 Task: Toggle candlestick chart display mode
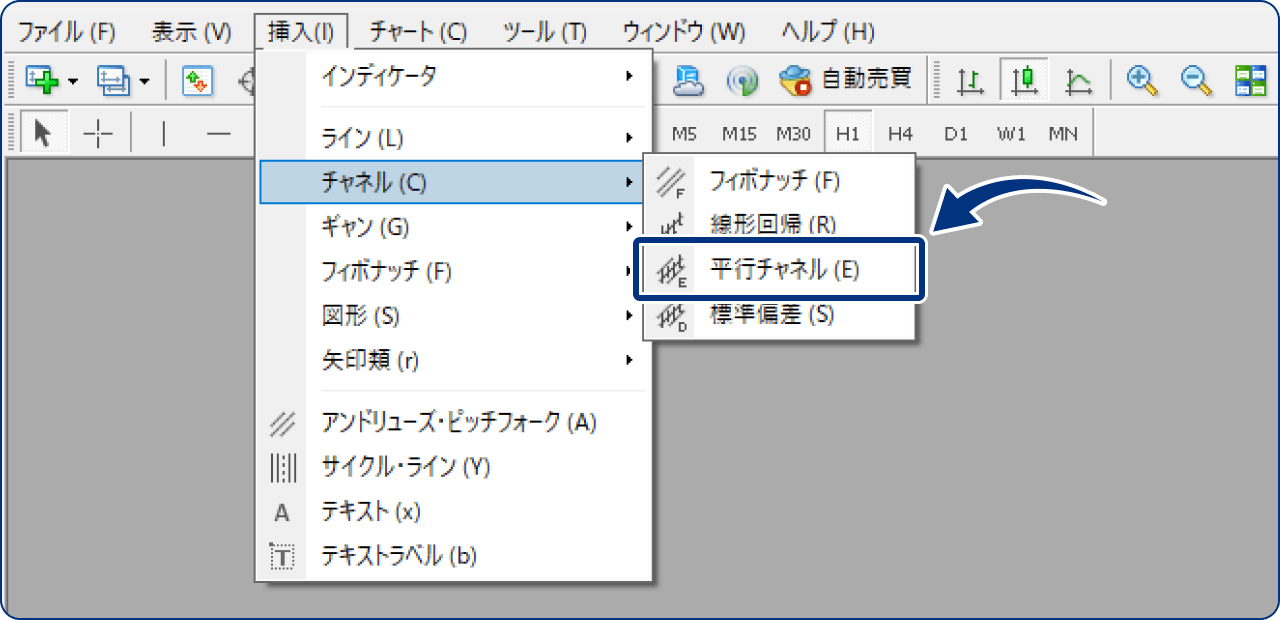tap(1023, 81)
